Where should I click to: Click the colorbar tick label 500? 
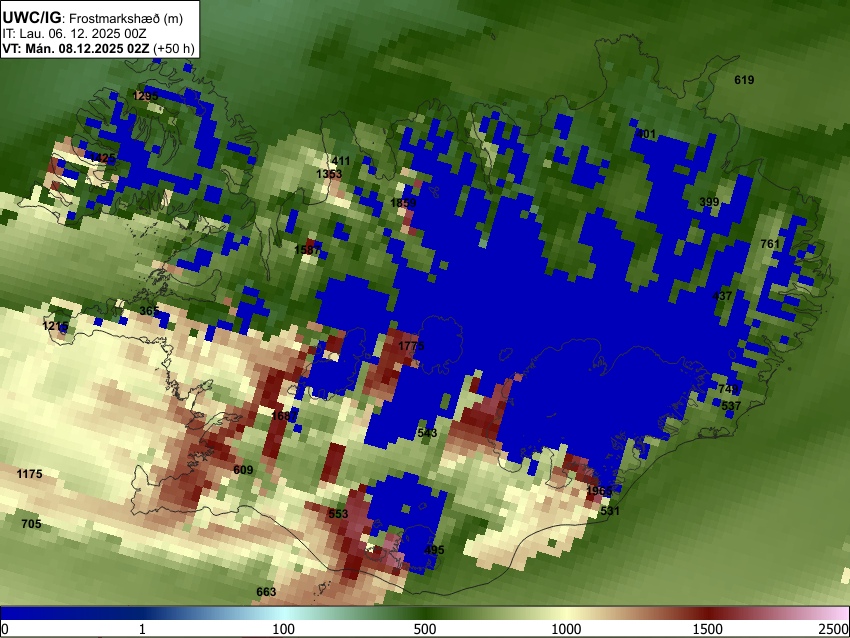[425, 629]
